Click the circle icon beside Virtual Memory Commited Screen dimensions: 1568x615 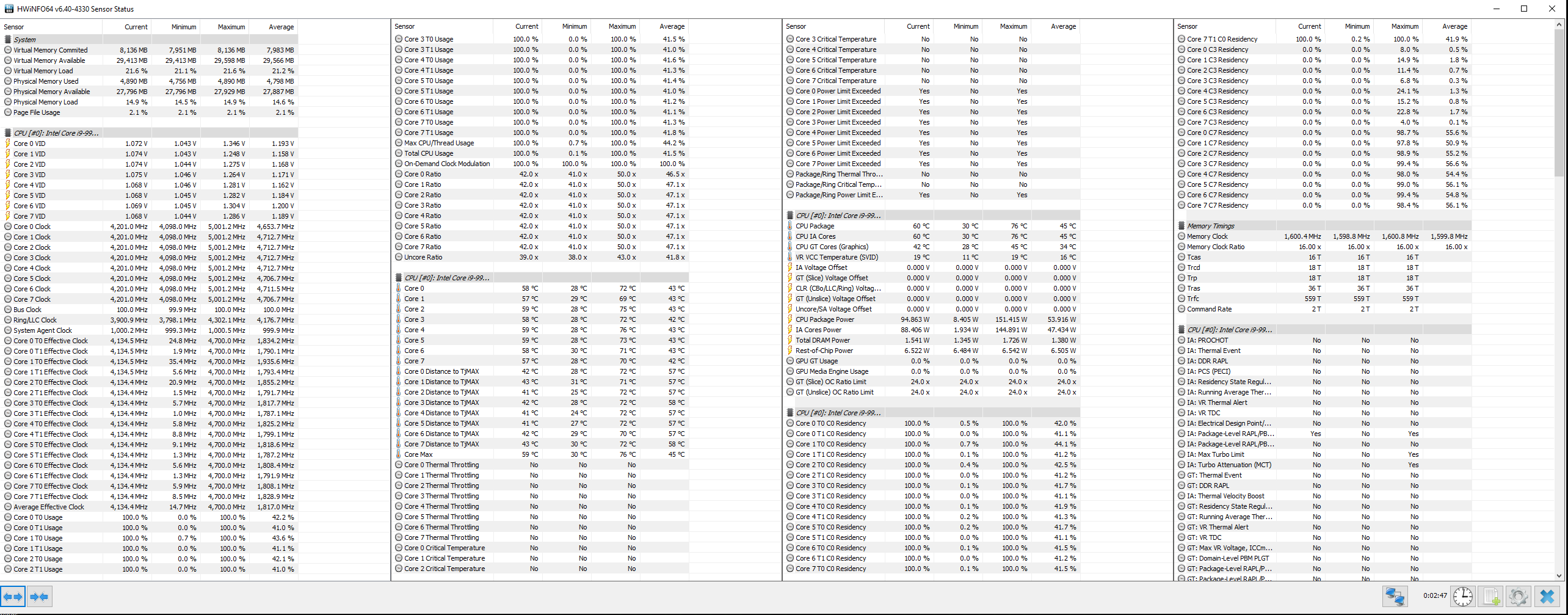click(8, 50)
